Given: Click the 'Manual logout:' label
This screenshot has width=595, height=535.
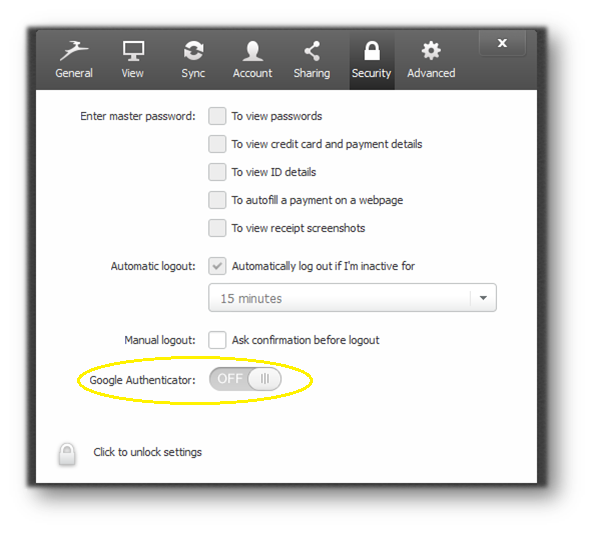Looking at the screenshot, I should click(x=160, y=340).
